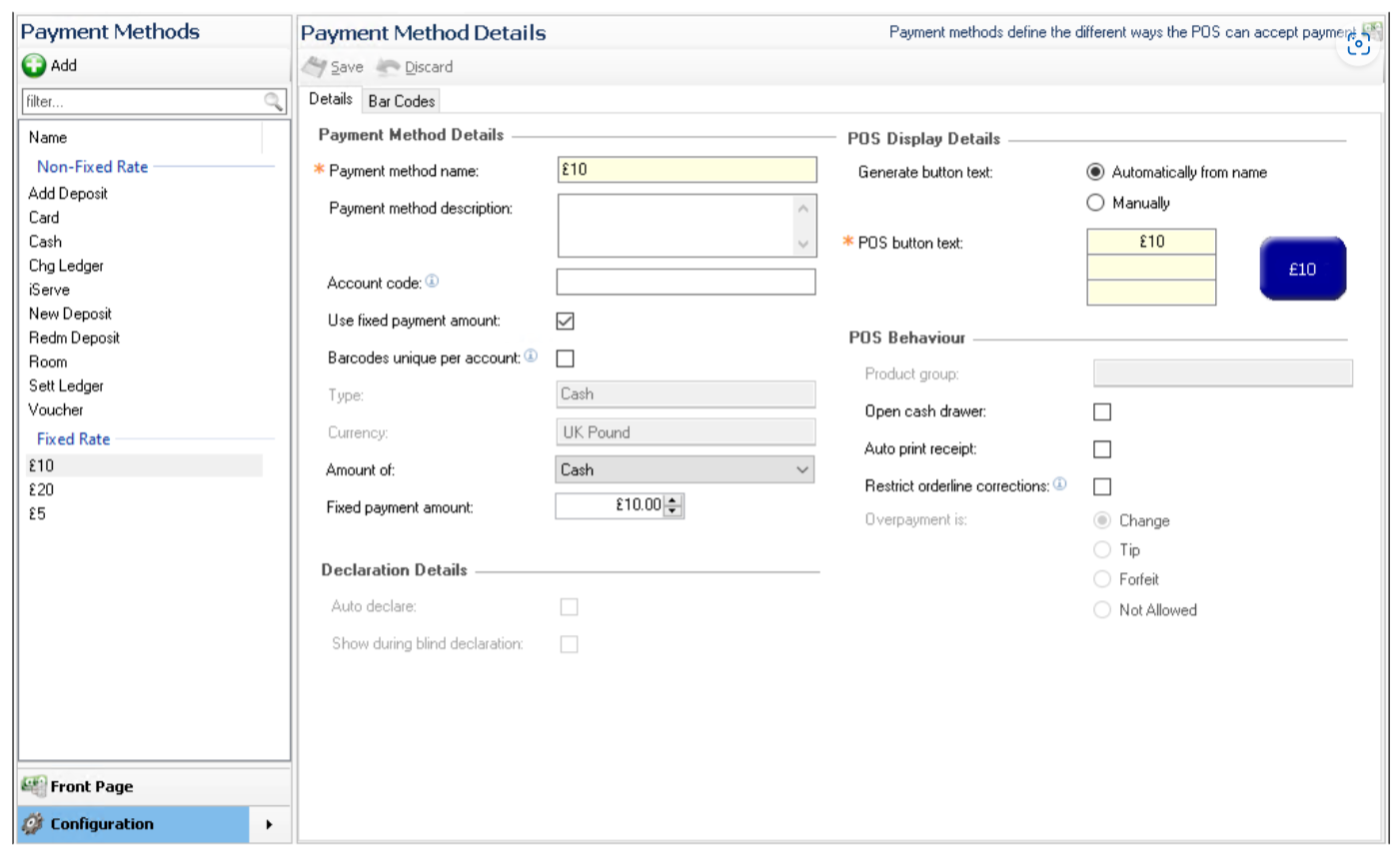Click the Configuration gear icon
Viewport: 1400px width, 854px height.
point(33,824)
